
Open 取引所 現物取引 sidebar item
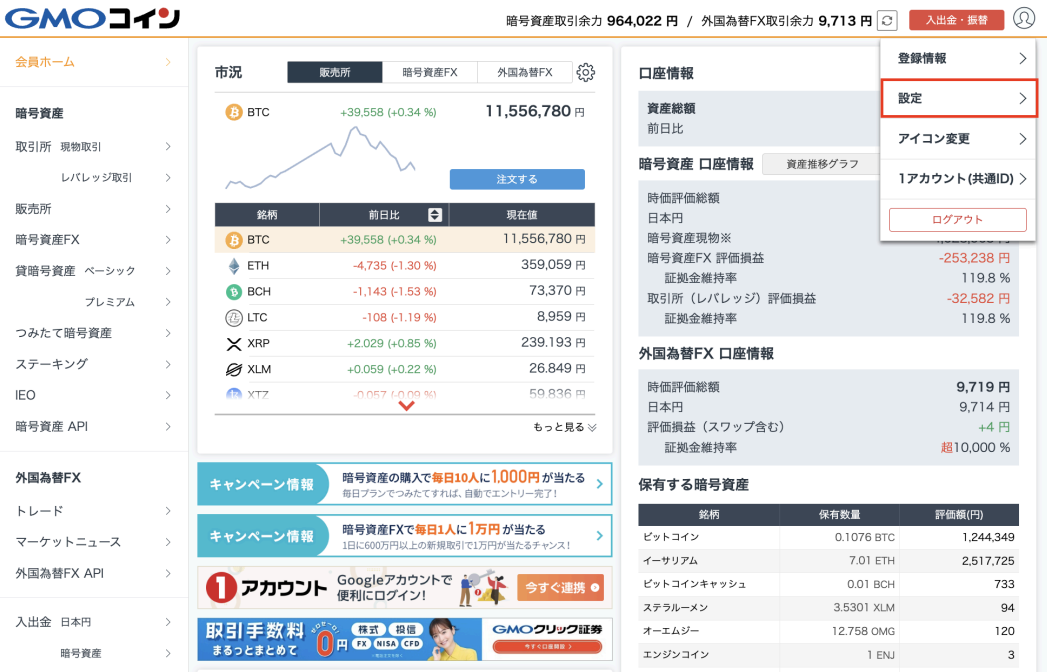93,146
